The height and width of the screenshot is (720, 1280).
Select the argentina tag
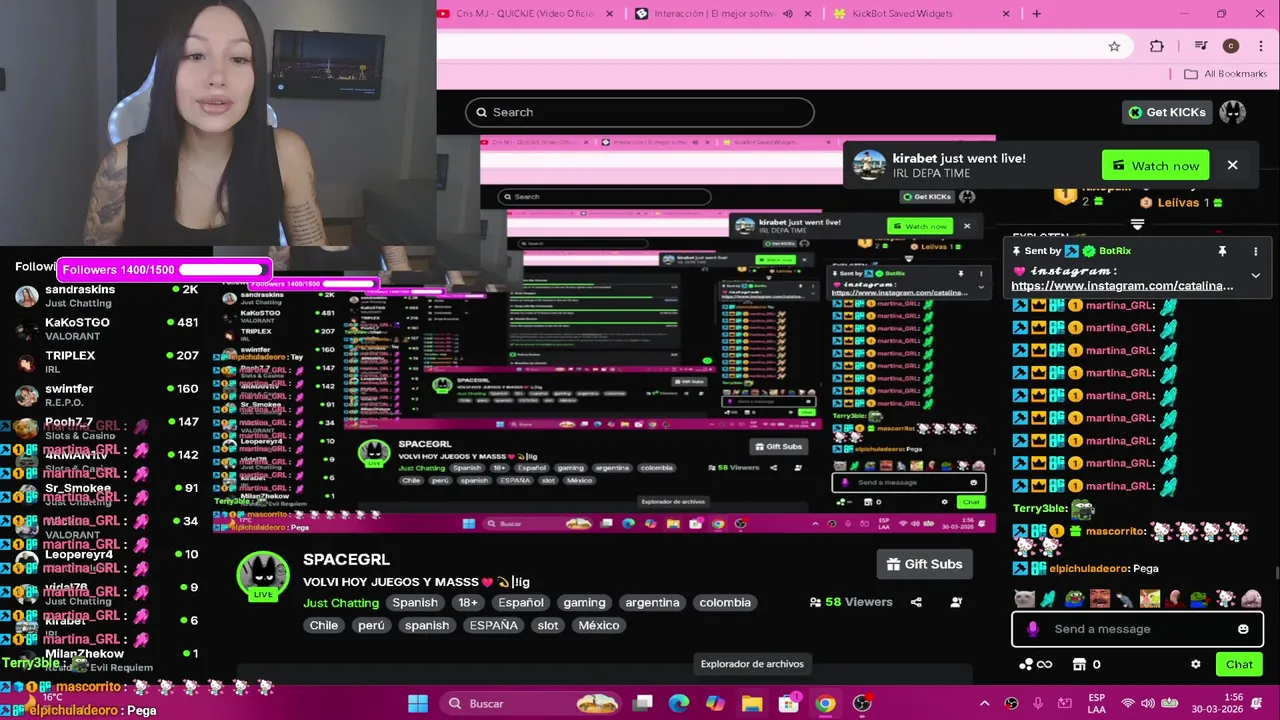tap(652, 602)
